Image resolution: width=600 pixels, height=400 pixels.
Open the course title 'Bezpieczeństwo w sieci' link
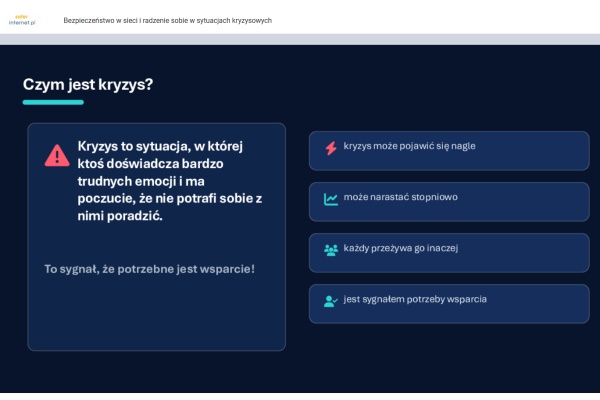point(167,21)
